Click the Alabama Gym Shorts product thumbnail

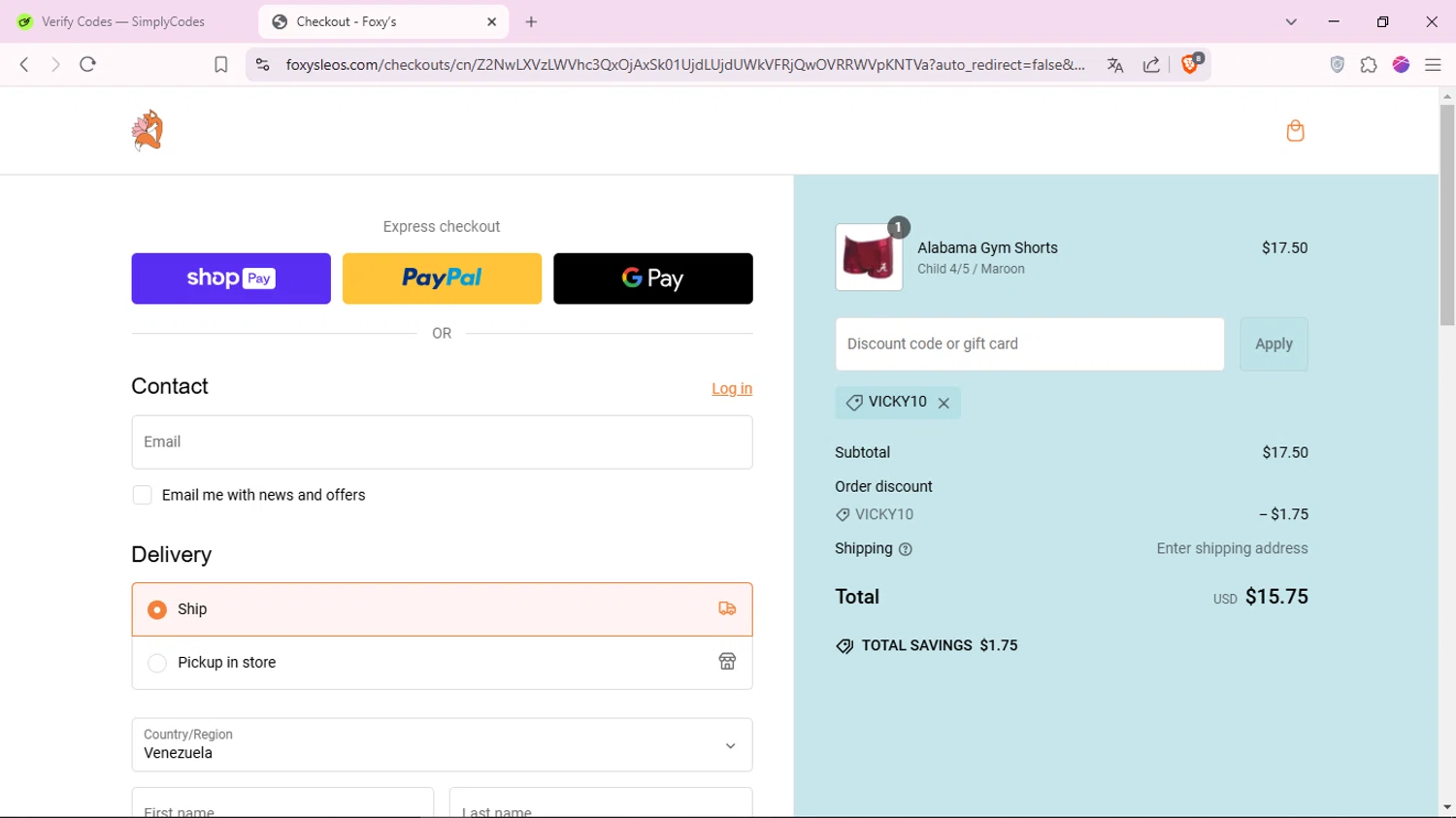coord(869,257)
